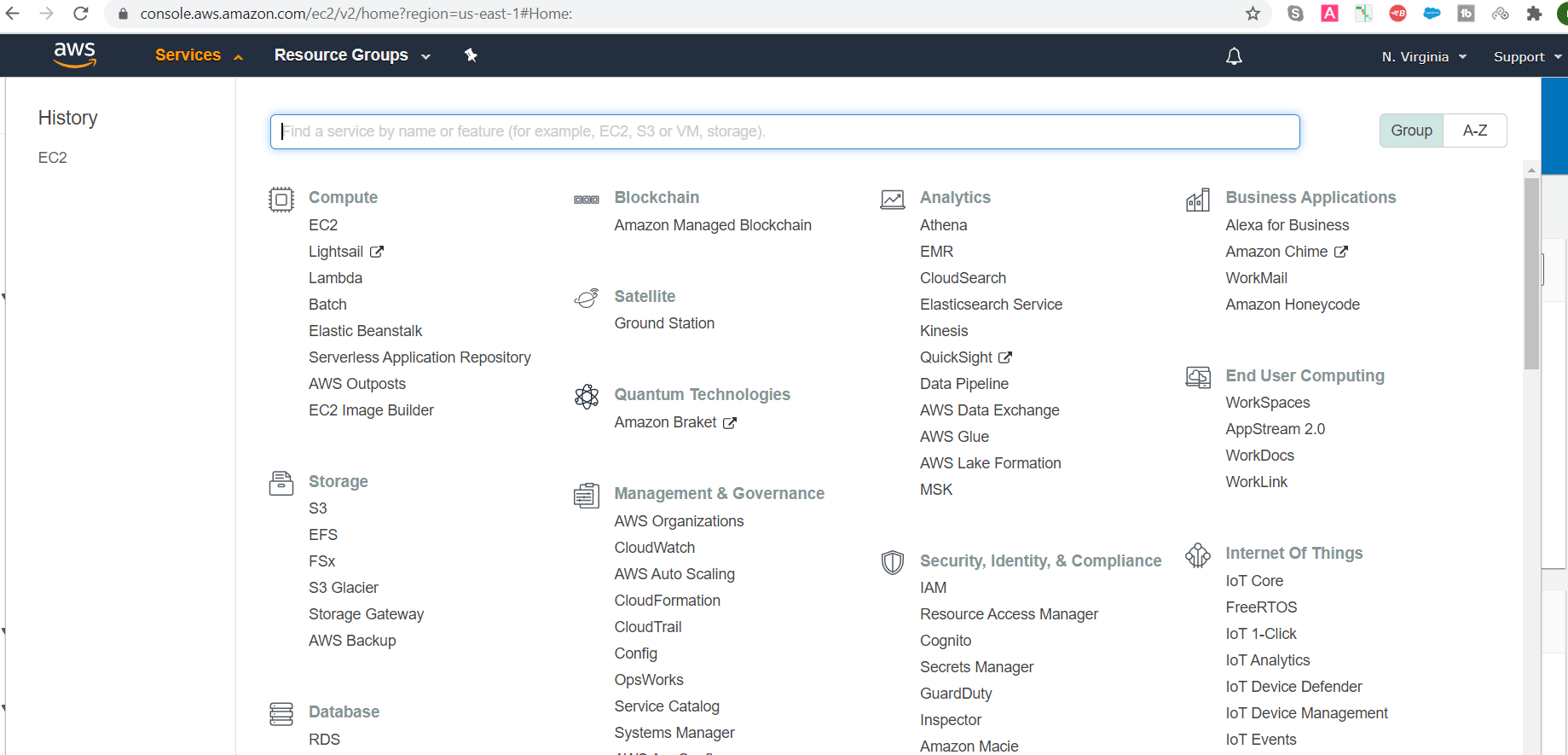
Task: Open the N. Virginia region selector
Action: click(1424, 57)
